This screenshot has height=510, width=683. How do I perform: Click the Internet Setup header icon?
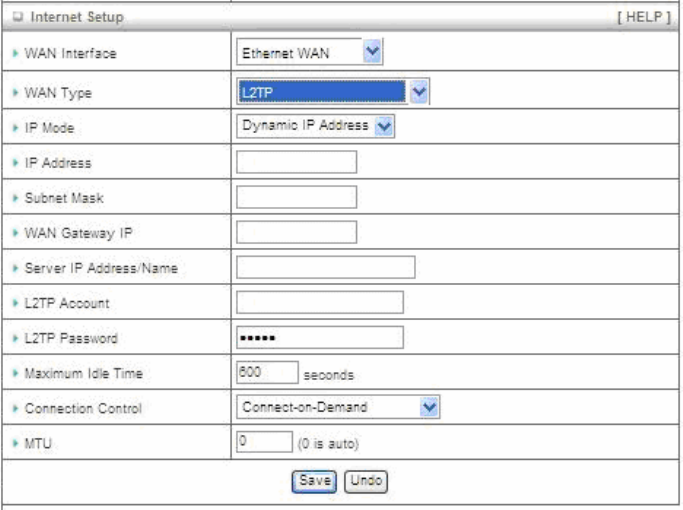(x=18, y=17)
